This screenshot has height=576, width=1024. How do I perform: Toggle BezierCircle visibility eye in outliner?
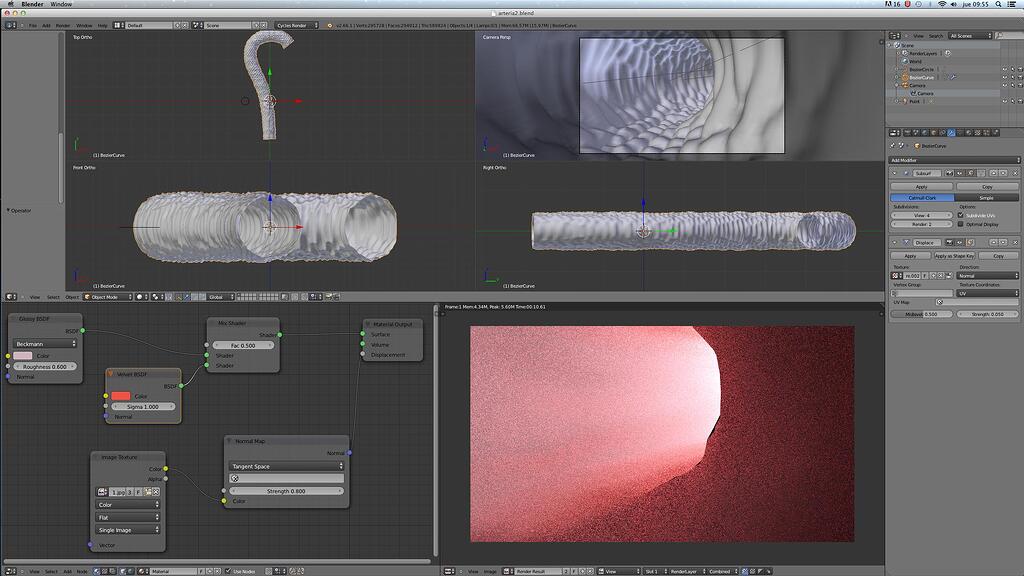1004,69
